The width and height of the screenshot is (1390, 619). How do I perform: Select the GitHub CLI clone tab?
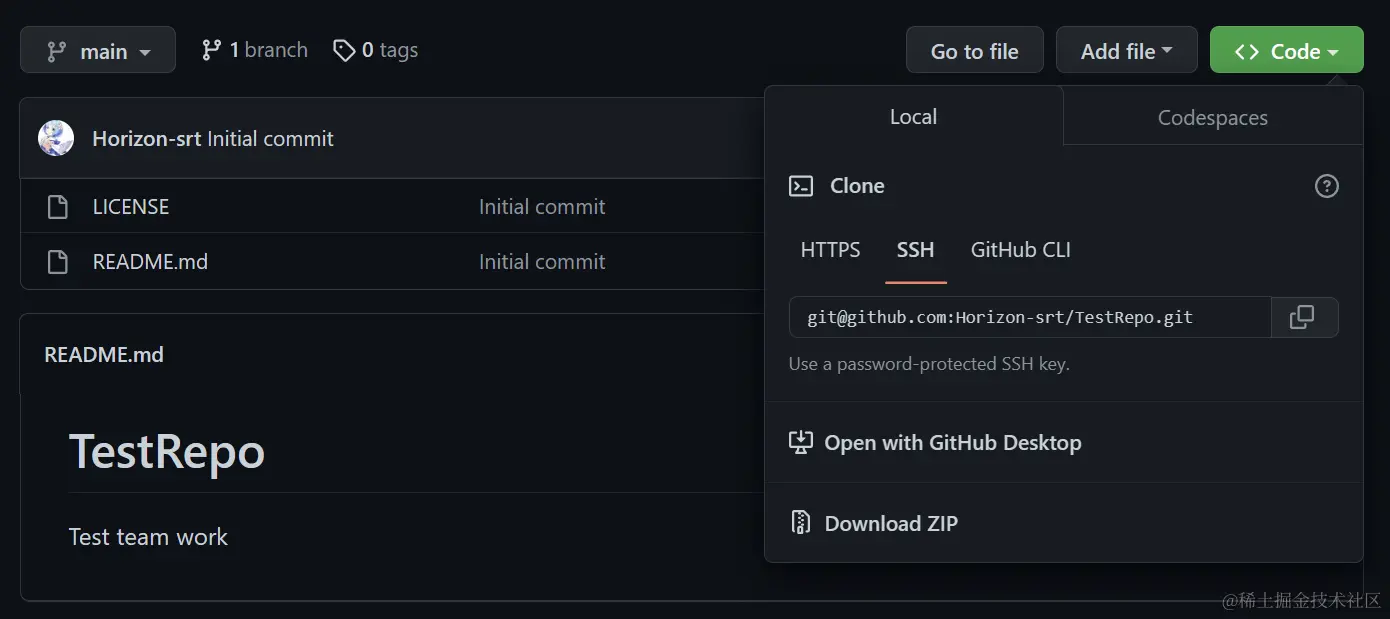(1020, 250)
